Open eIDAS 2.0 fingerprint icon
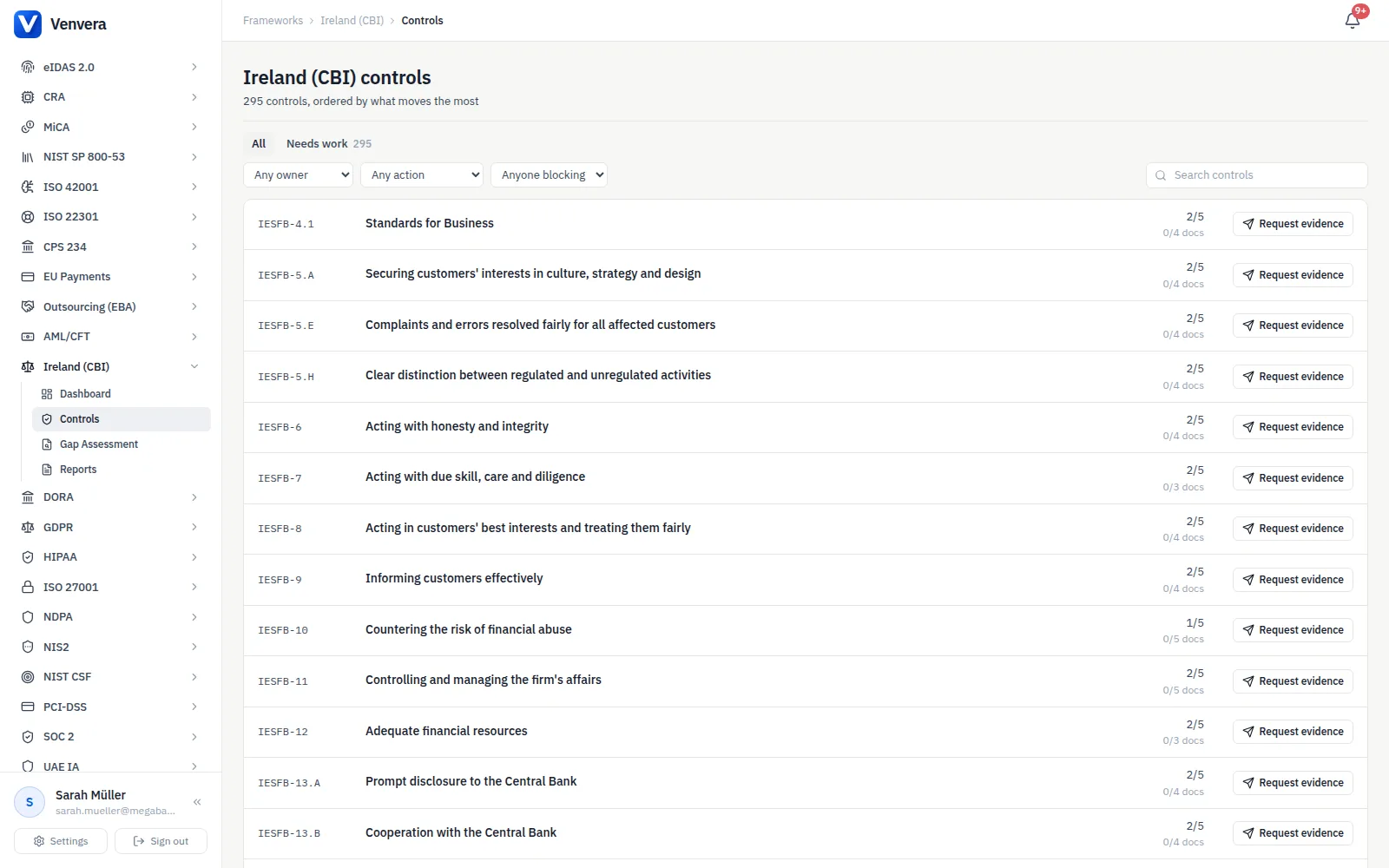1389x868 pixels. click(28, 67)
